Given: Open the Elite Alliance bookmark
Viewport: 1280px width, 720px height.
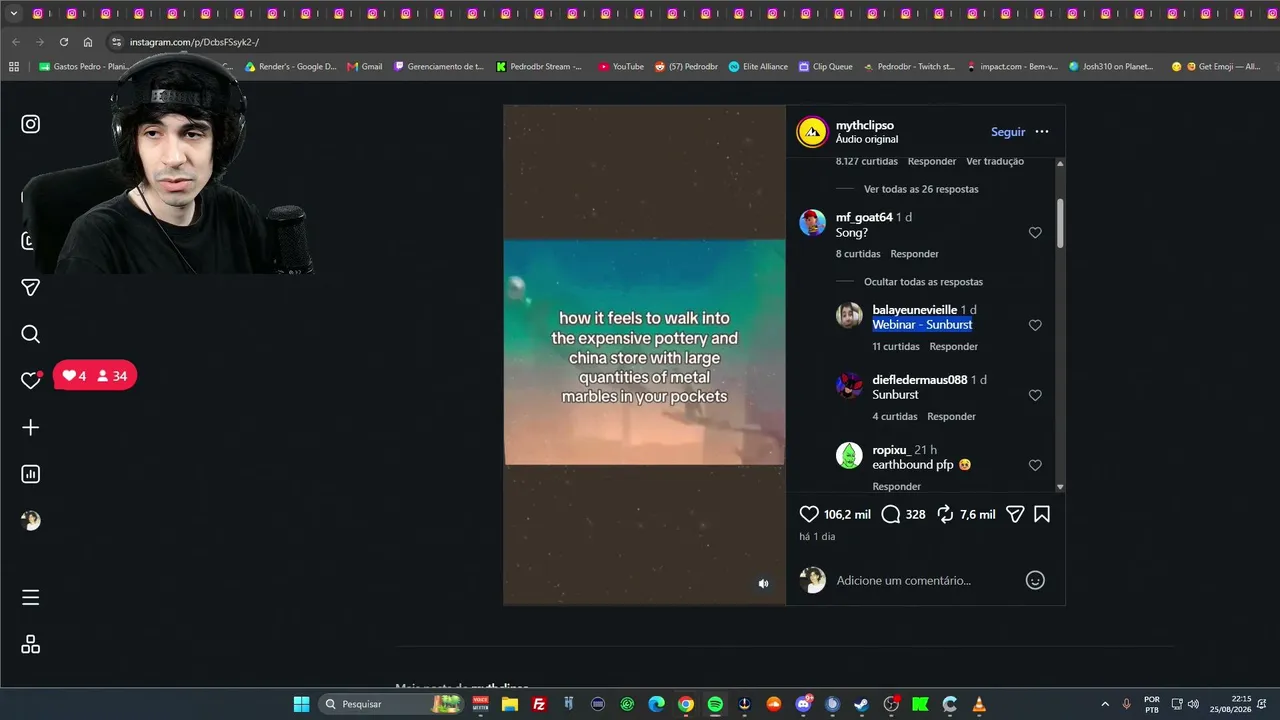Looking at the screenshot, I should (758, 67).
